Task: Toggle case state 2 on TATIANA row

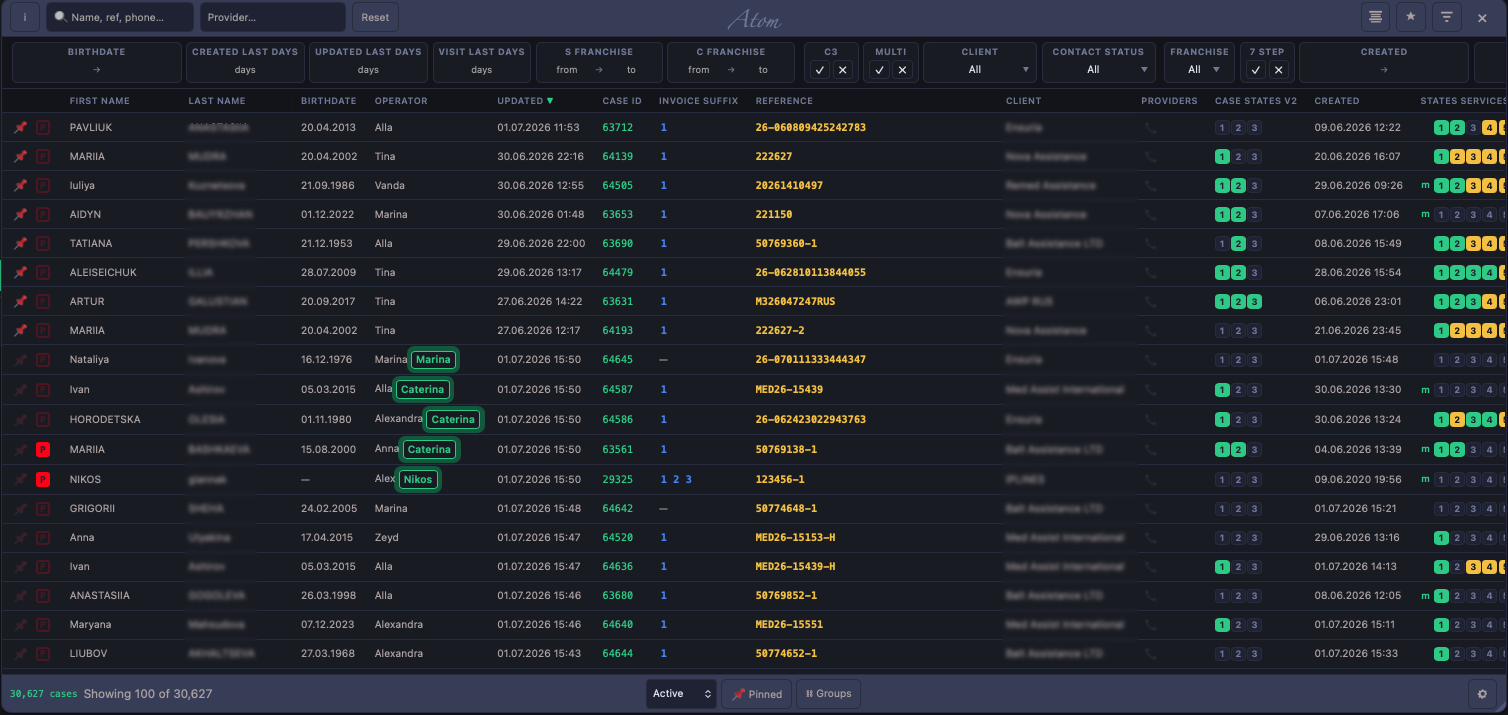Action: (x=1238, y=244)
